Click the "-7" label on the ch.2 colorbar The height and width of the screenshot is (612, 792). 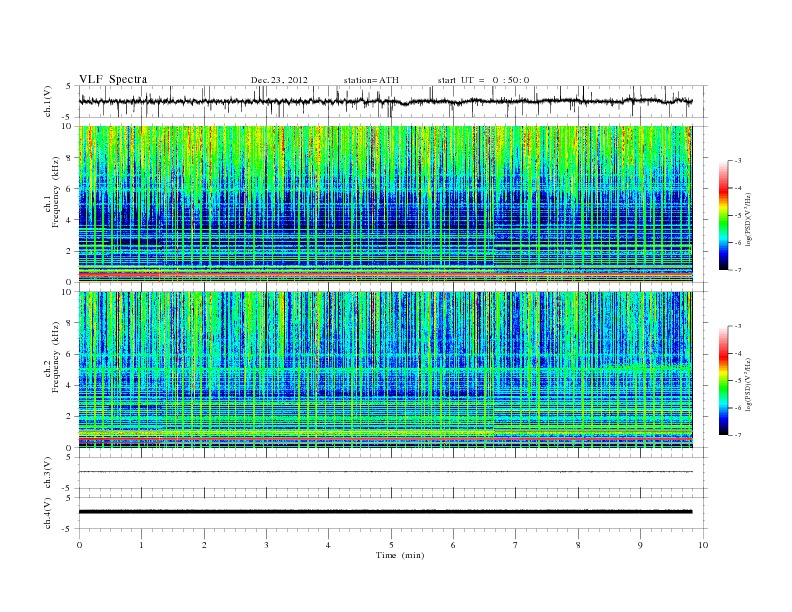point(737,435)
